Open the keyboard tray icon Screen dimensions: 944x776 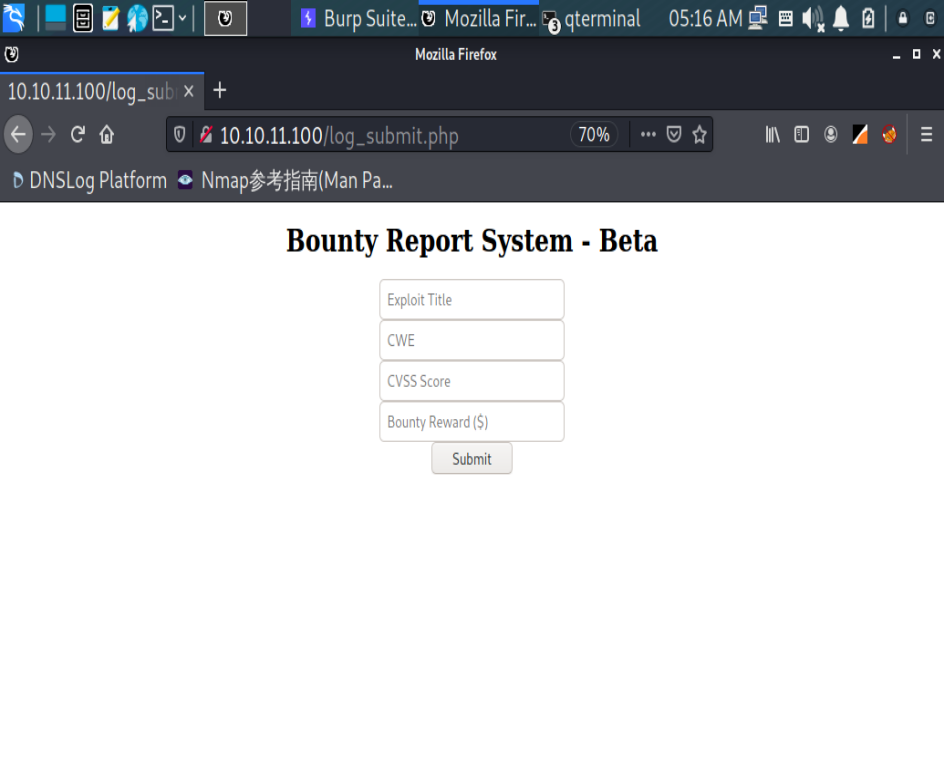click(785, 19)
